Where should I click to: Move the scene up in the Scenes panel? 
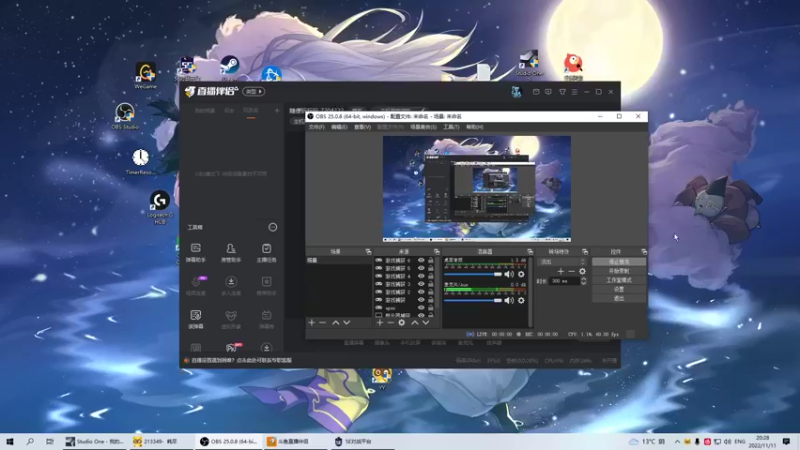335,322
